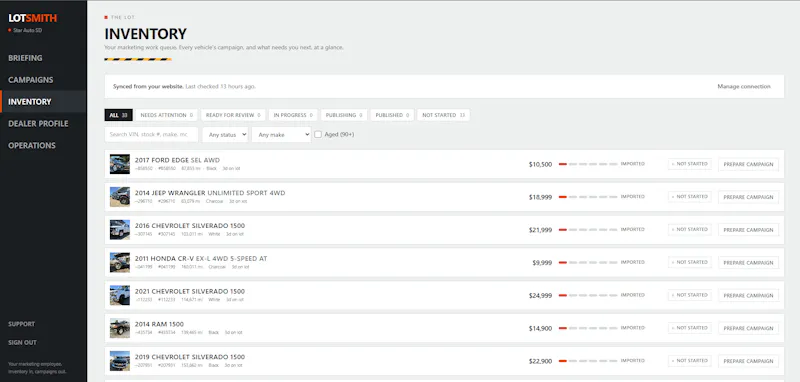Open the Briefing section
The image size is (800, 382).
(25, 58)
